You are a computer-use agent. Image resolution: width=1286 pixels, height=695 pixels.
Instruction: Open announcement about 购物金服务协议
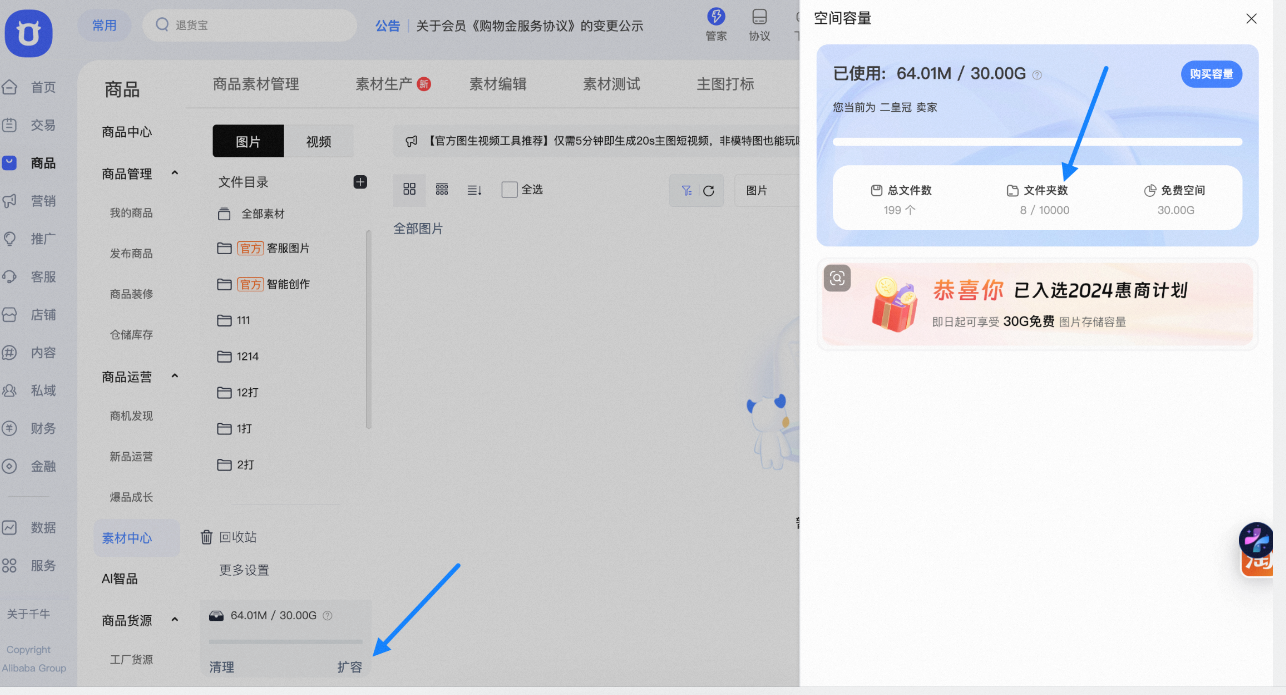click(x=530, y=26)
